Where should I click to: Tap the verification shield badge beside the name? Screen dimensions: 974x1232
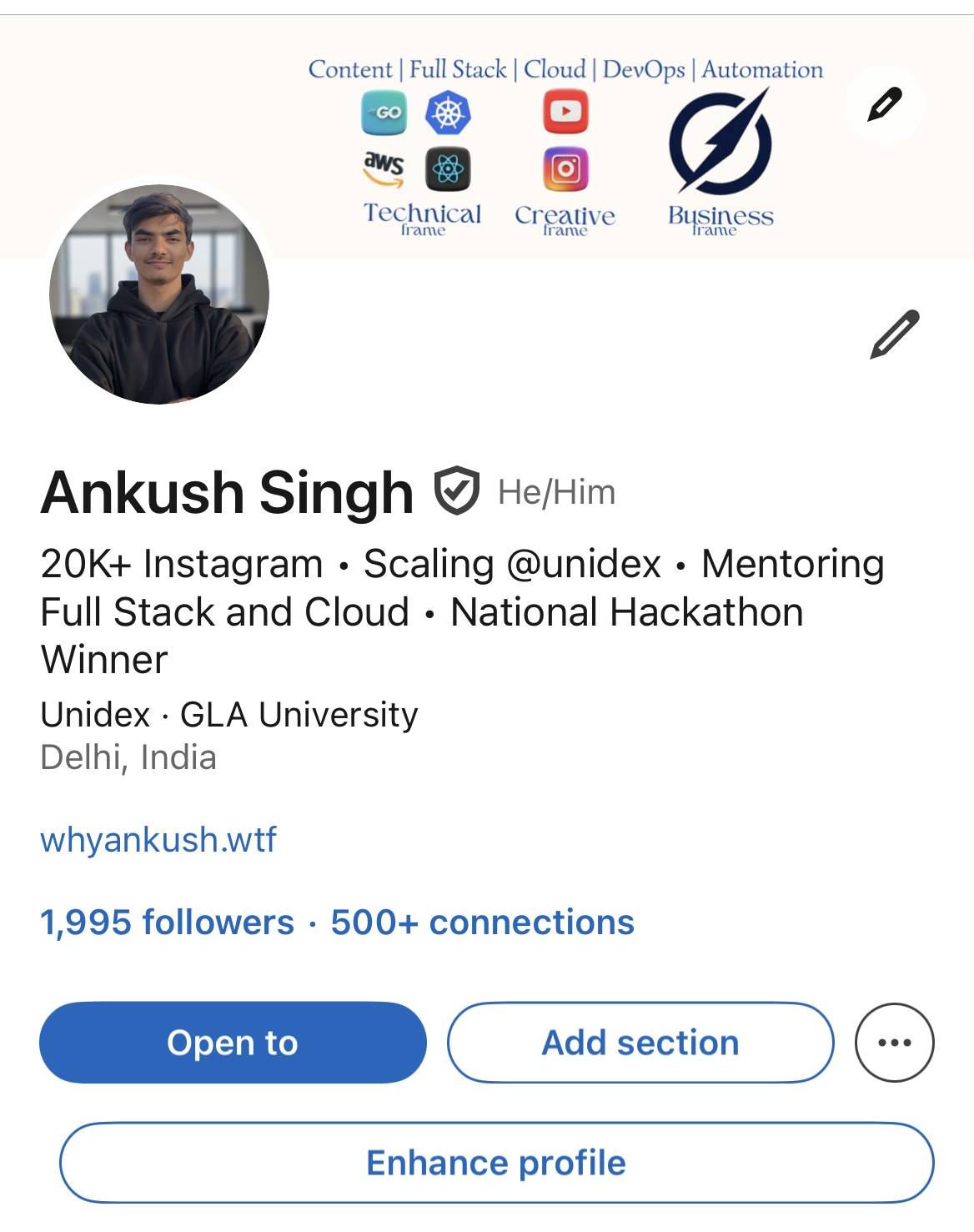456,491
